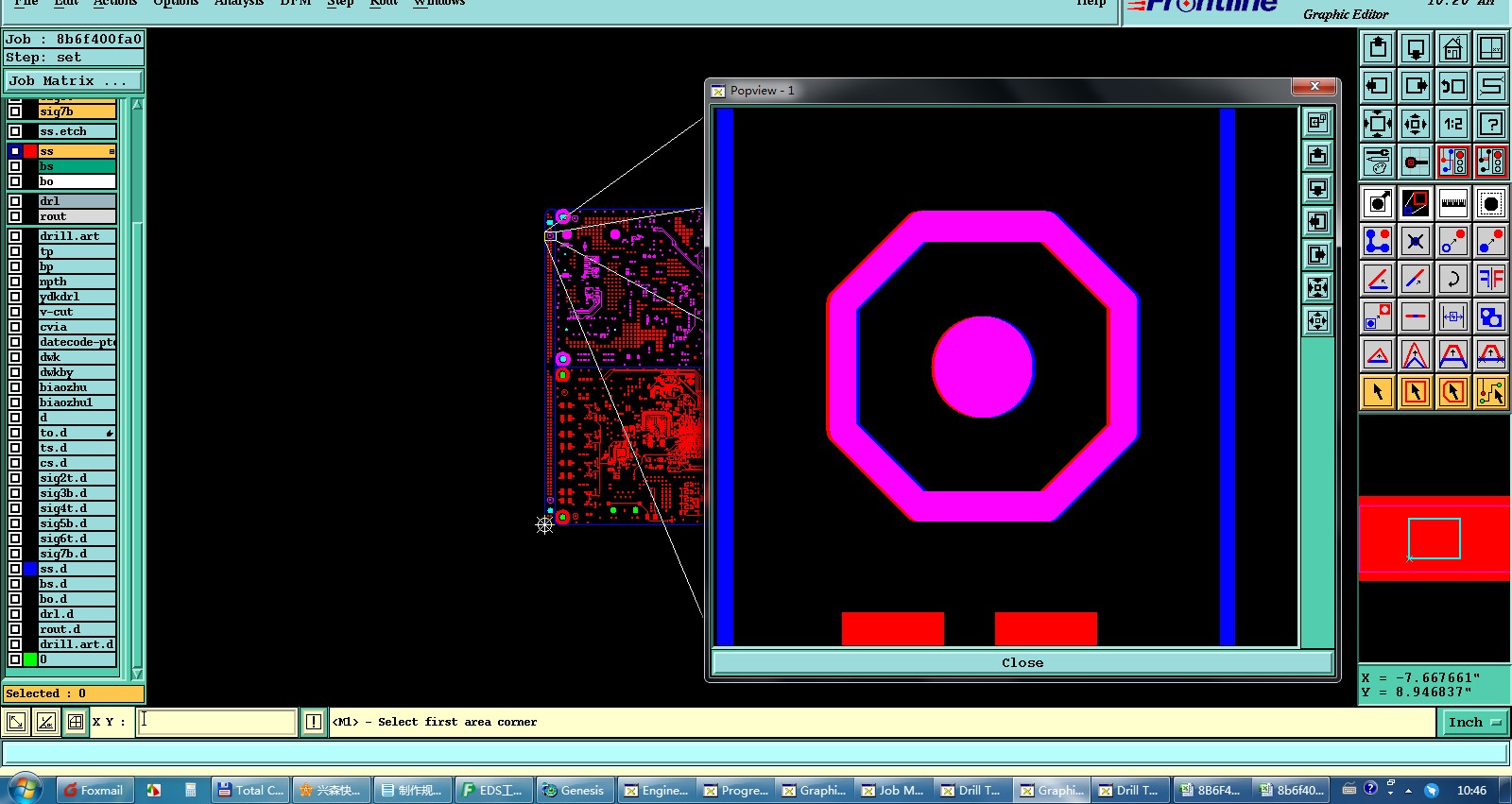Select the sig2t.d layer row
This screenshot has height=804, width=1512.
pyautogui.click(x=77, y=478)
